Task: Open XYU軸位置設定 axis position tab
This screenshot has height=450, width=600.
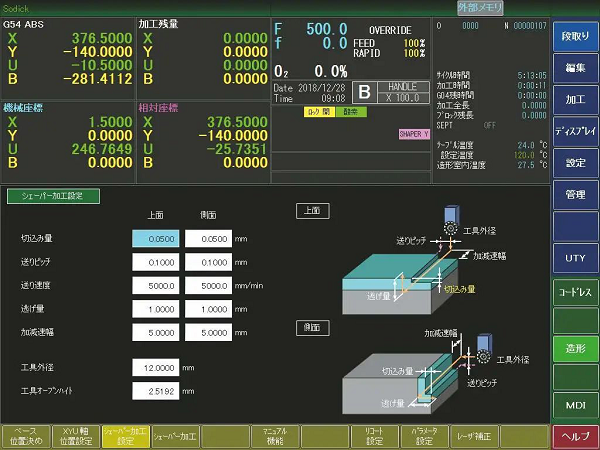Action: (x=76, y=436)
